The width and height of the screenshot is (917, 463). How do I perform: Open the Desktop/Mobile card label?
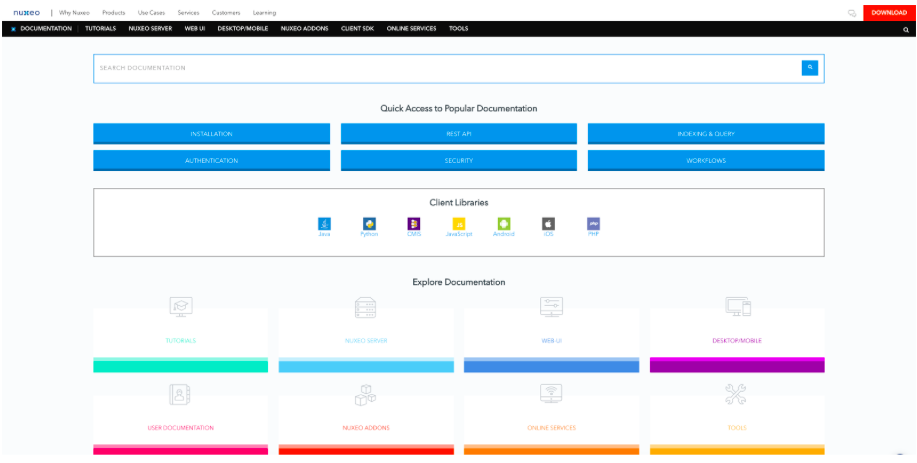(737, 341)
